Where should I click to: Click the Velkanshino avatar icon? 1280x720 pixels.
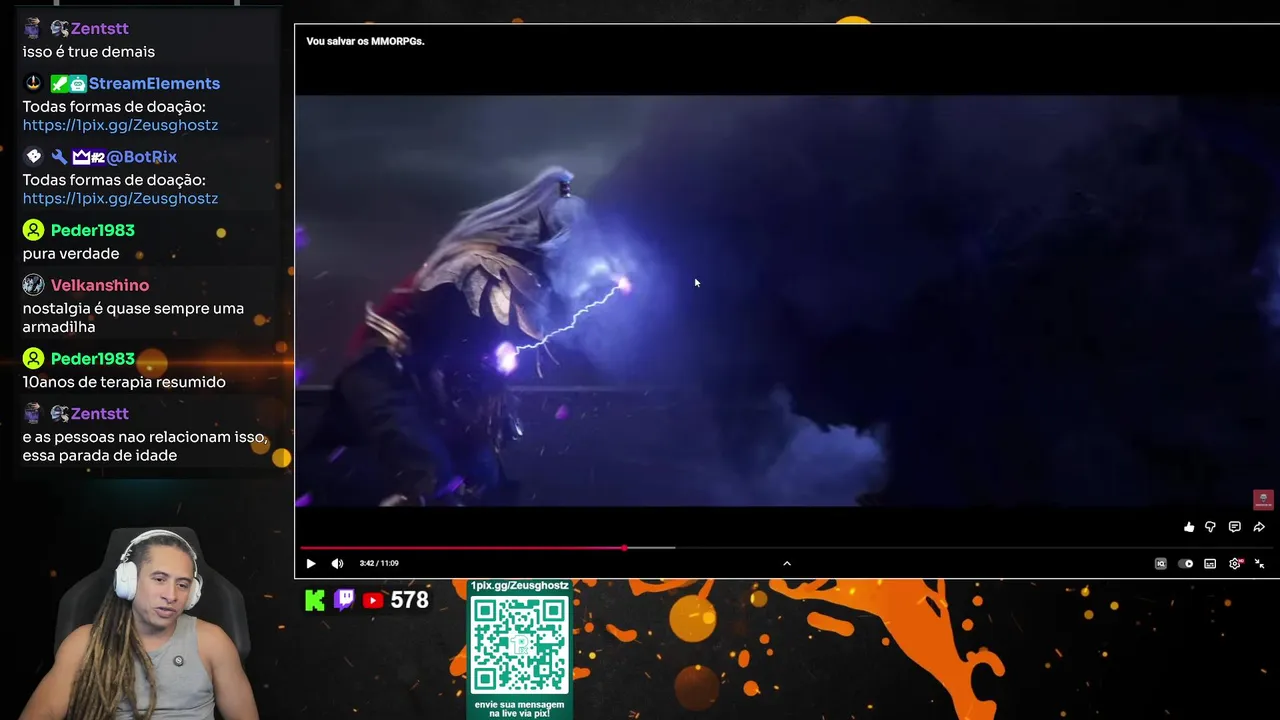coord(33,285)
